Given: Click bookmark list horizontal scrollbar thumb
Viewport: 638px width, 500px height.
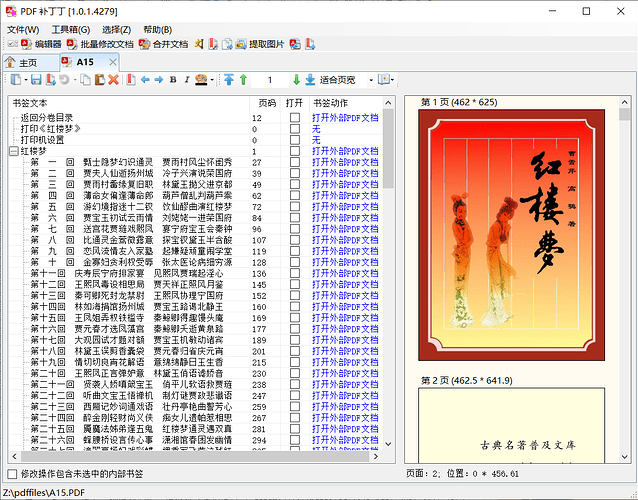Looking at the screenshot, I should point(194,456).
